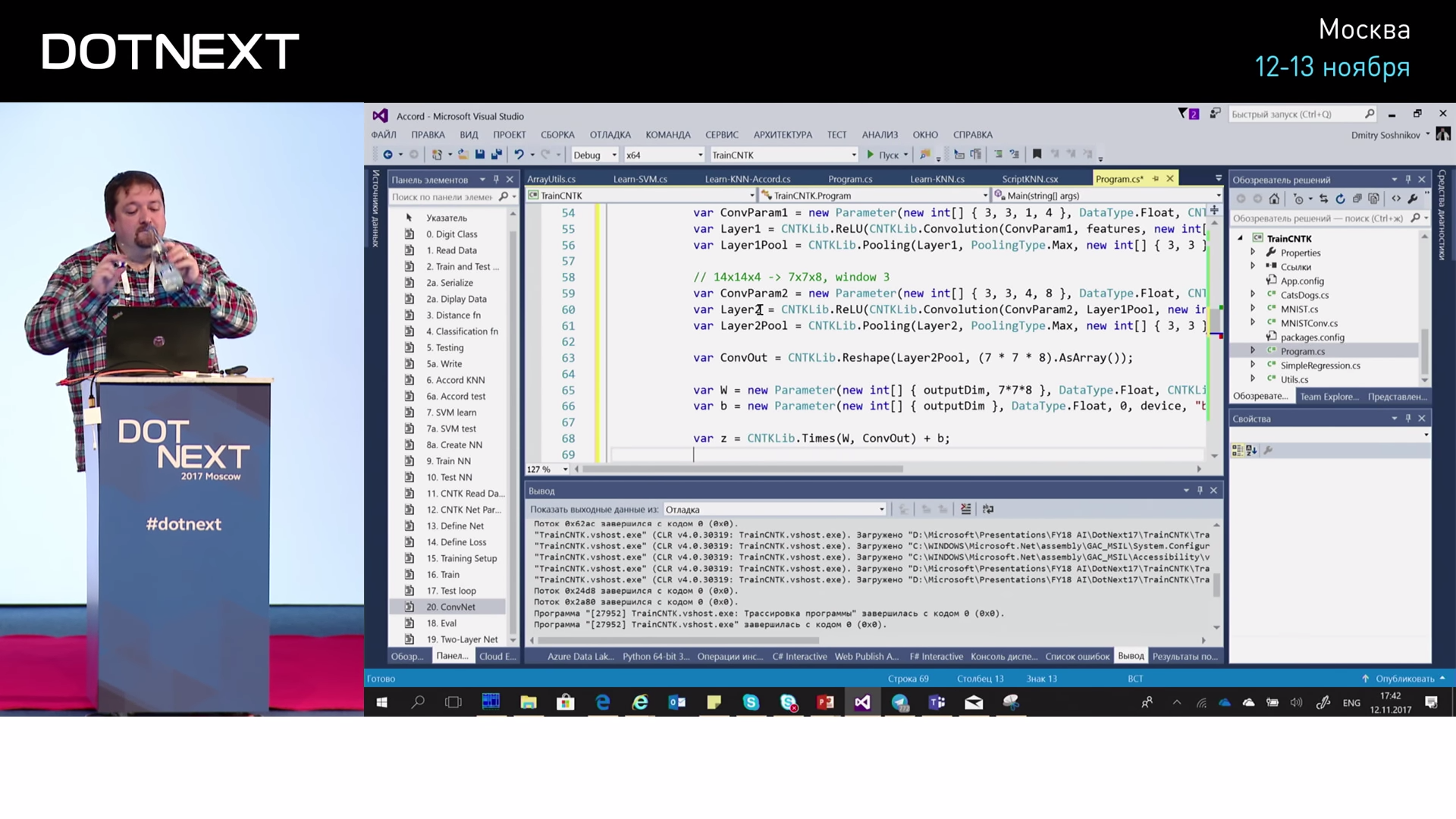Select MNISTConv.cs in Solution Explorer
This screenshot has height=819, width=1456.
click(x=1309, y=323)
